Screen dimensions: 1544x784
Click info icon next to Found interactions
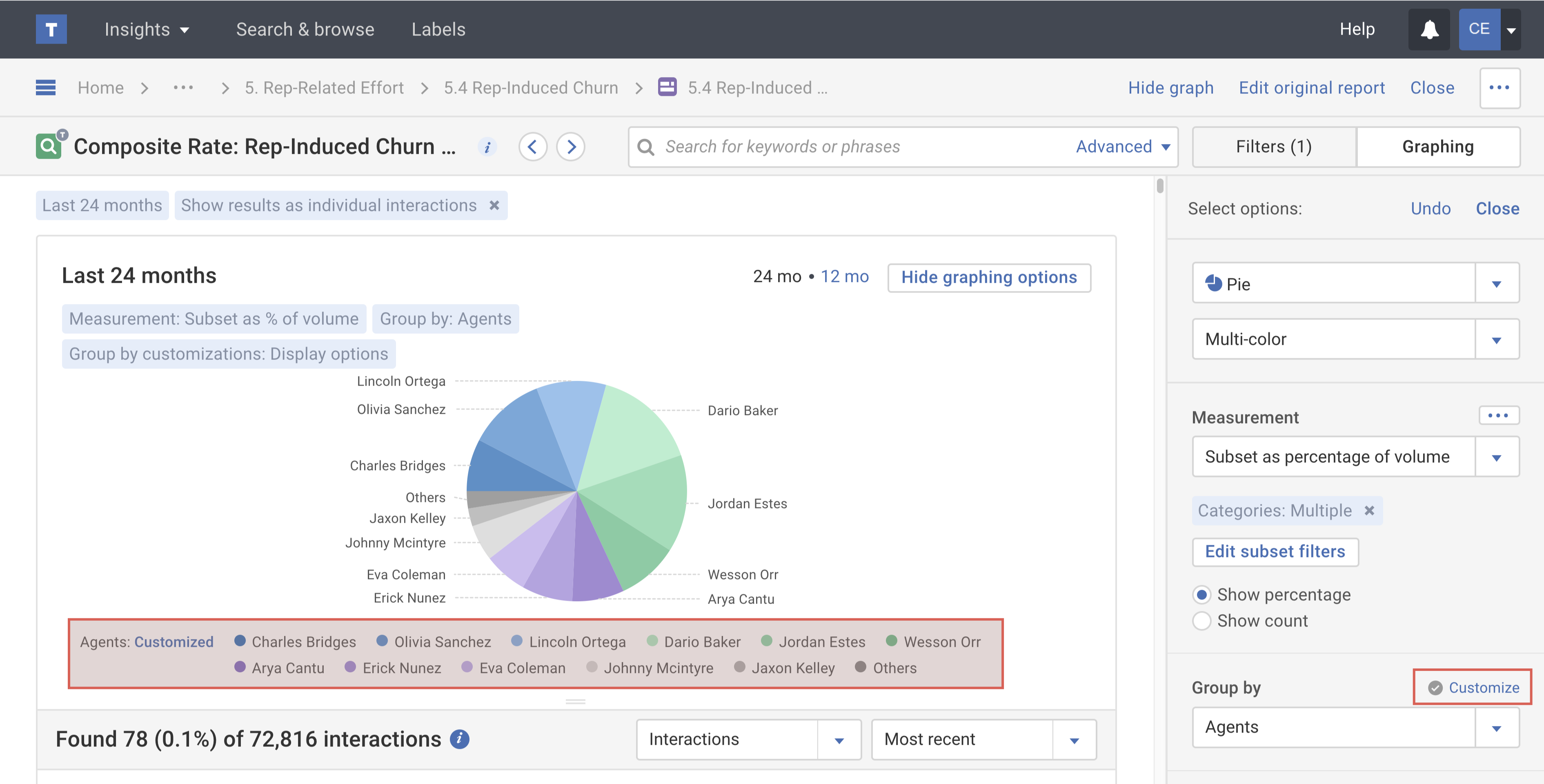point(460,739)
